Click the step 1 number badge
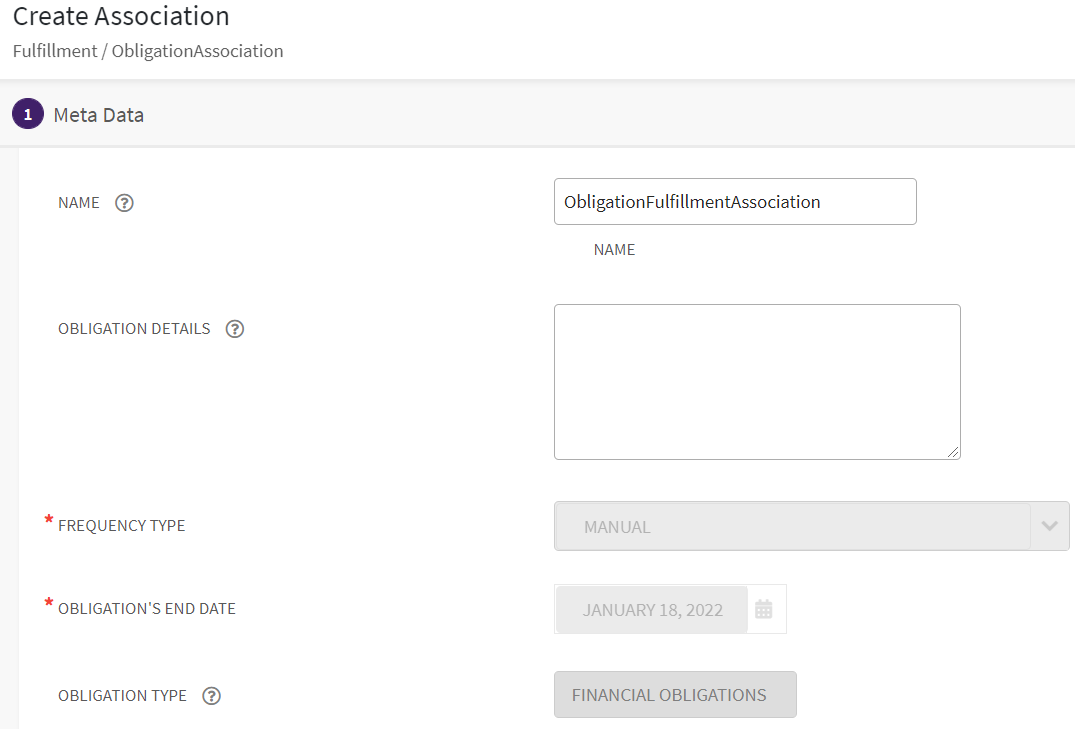1075x729 pixels. tap(28, 115)
